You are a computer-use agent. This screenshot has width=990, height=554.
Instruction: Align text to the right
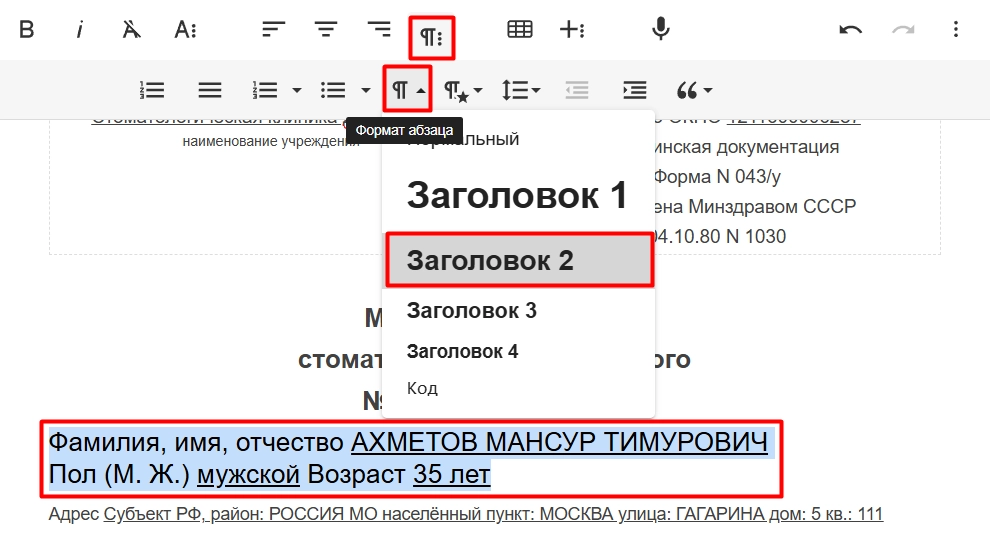[379, 30]
